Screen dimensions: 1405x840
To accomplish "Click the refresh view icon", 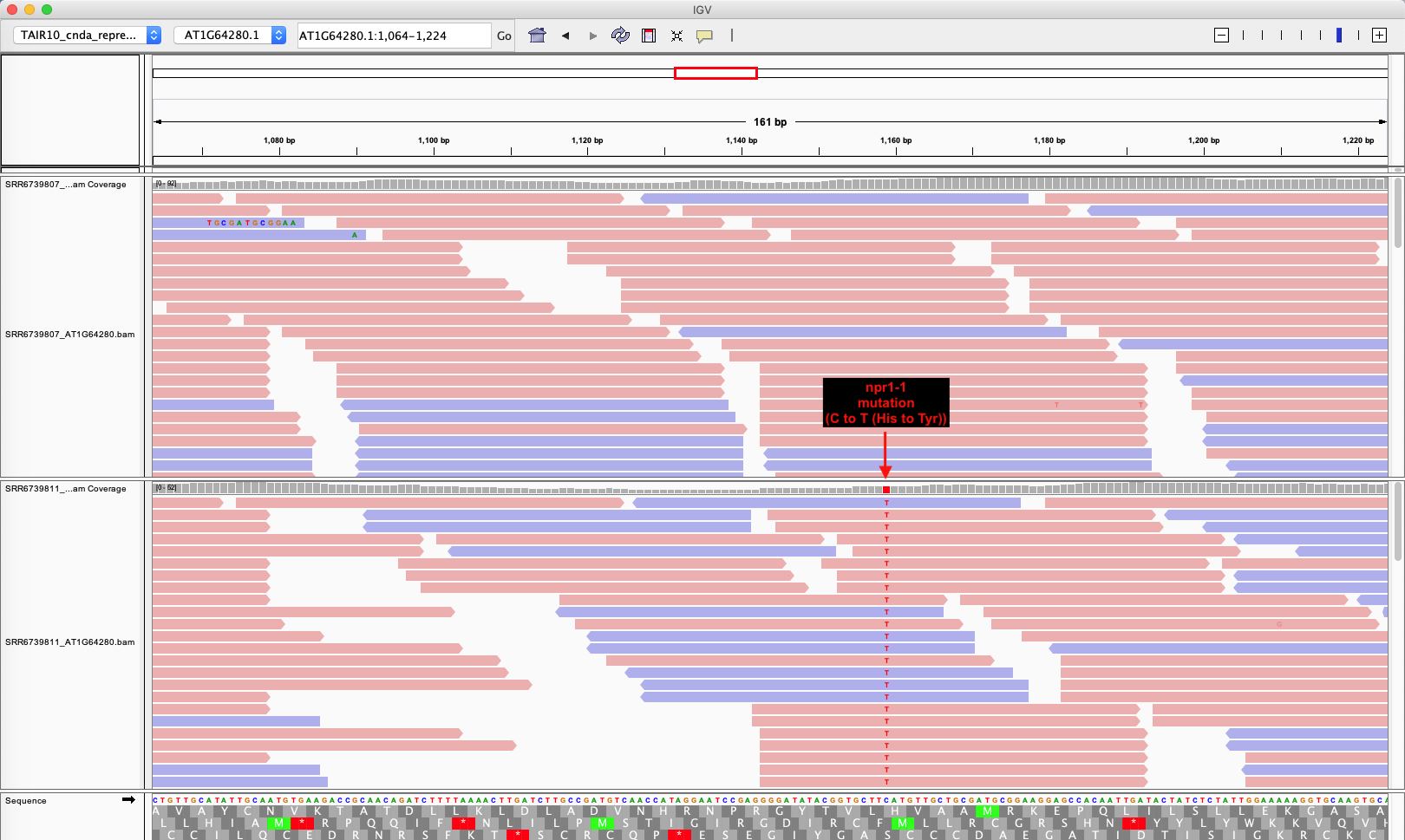I will (620, 36).
